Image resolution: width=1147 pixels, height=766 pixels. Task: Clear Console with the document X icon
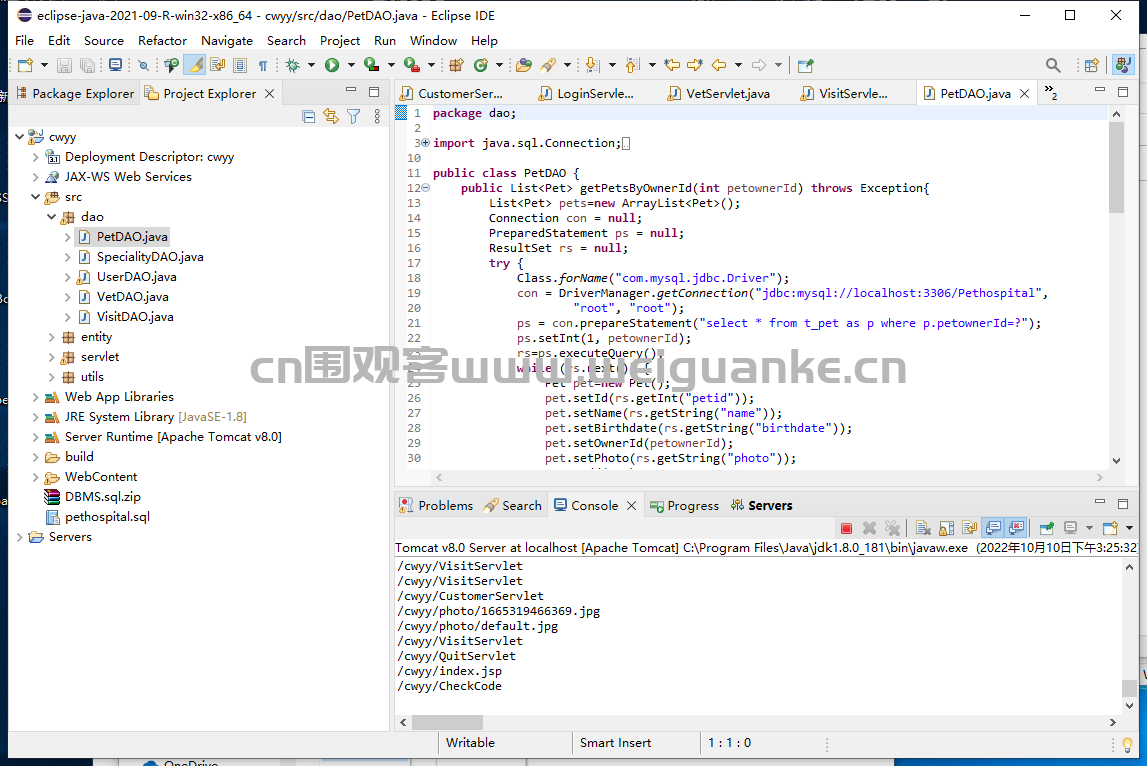click(x=923, y=528)
